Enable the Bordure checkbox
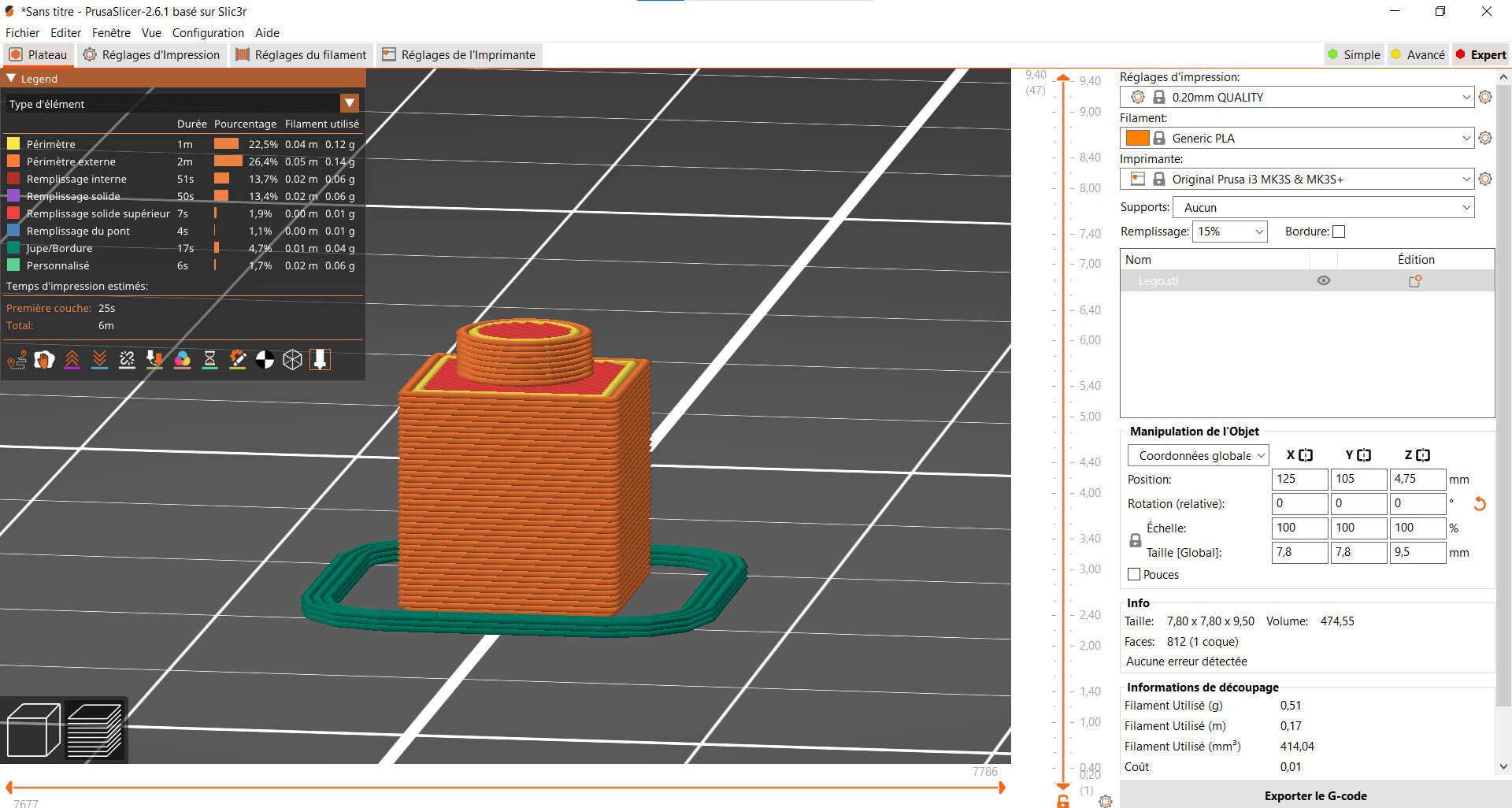Screen dimensions: 1512x808 pos(1339,232)
